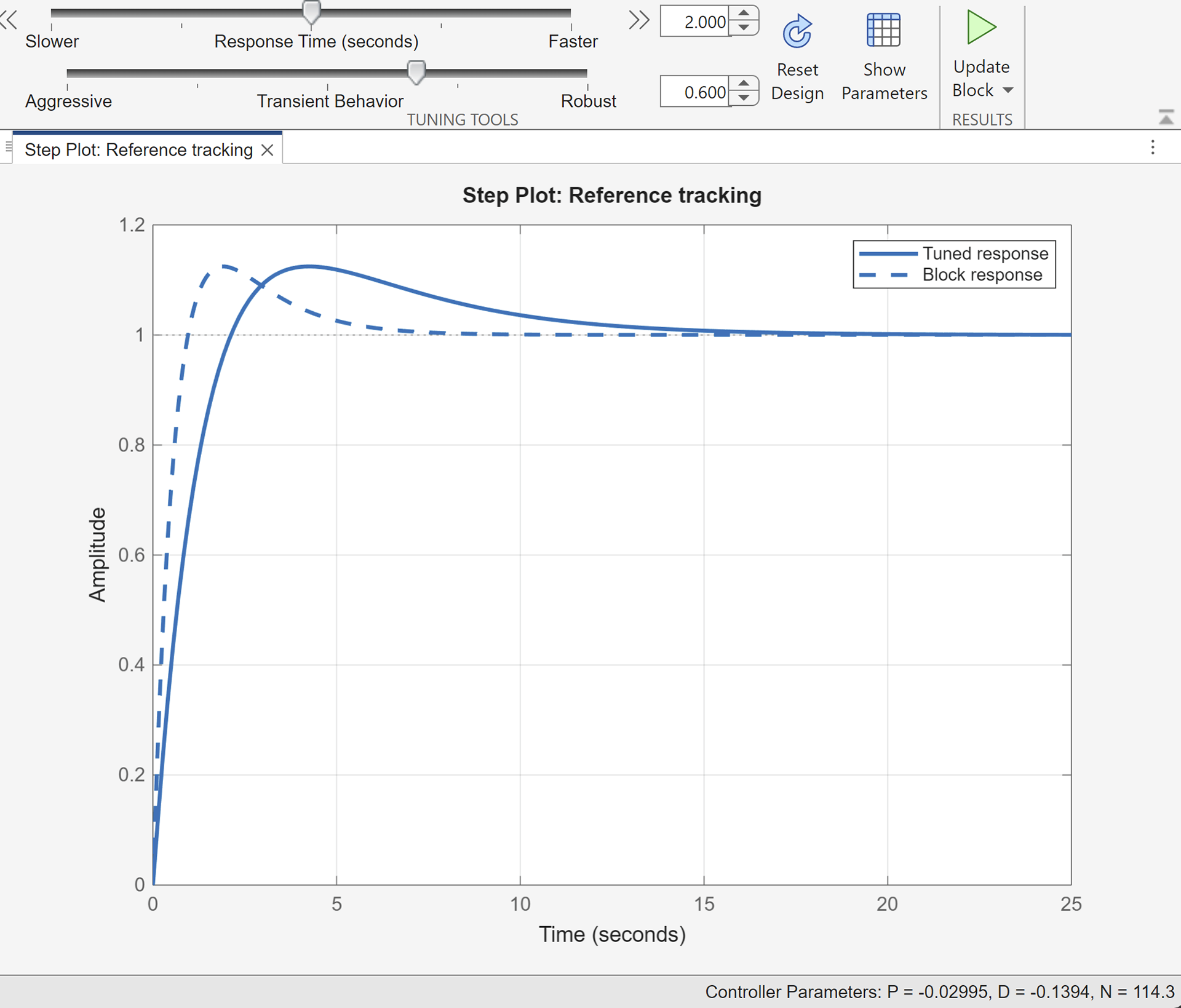Click the RESULTS section label
Viewport: 1181px width, 1008px height.
(x=982, y=120)
